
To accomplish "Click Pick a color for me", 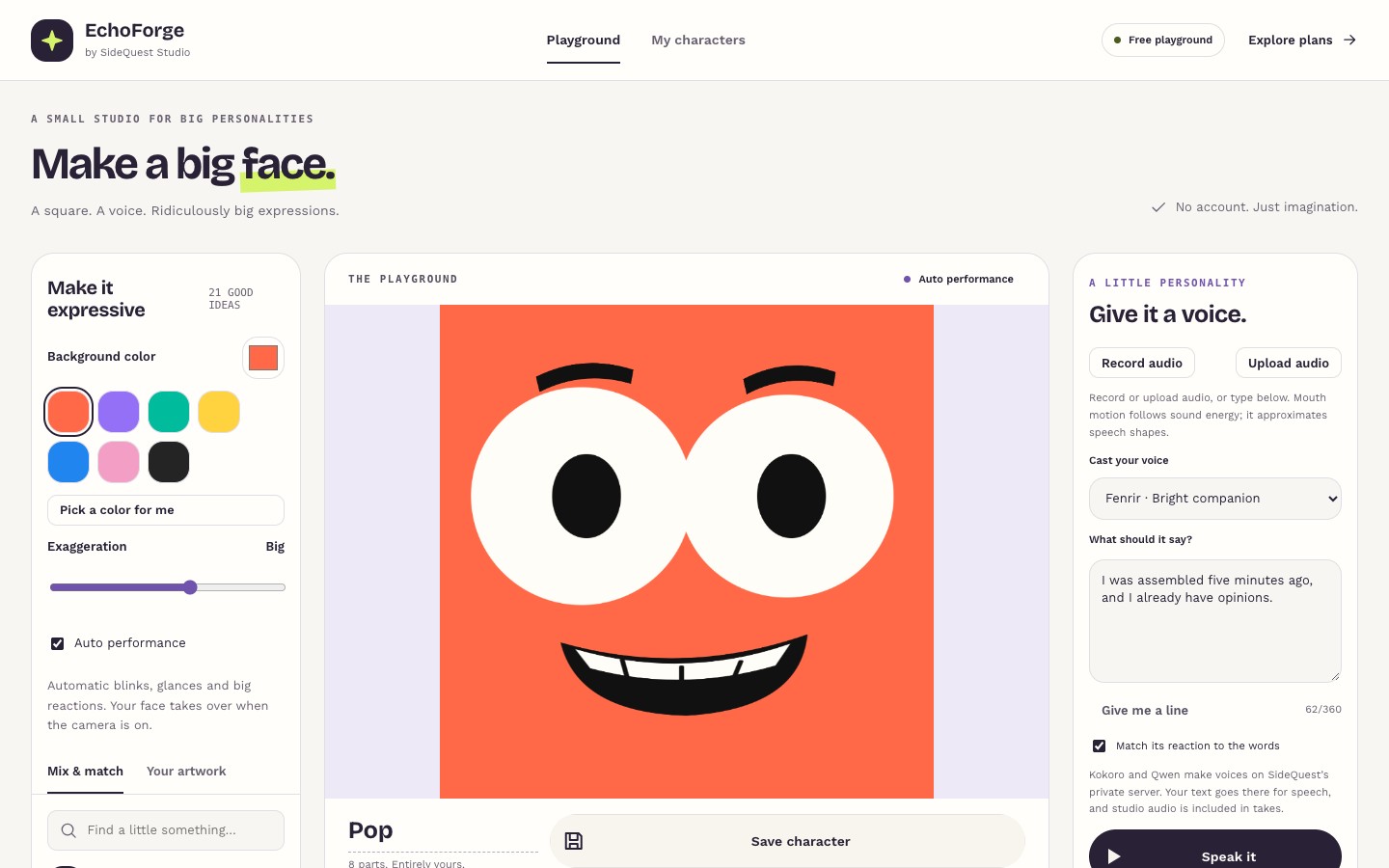I will coord(166,510).
